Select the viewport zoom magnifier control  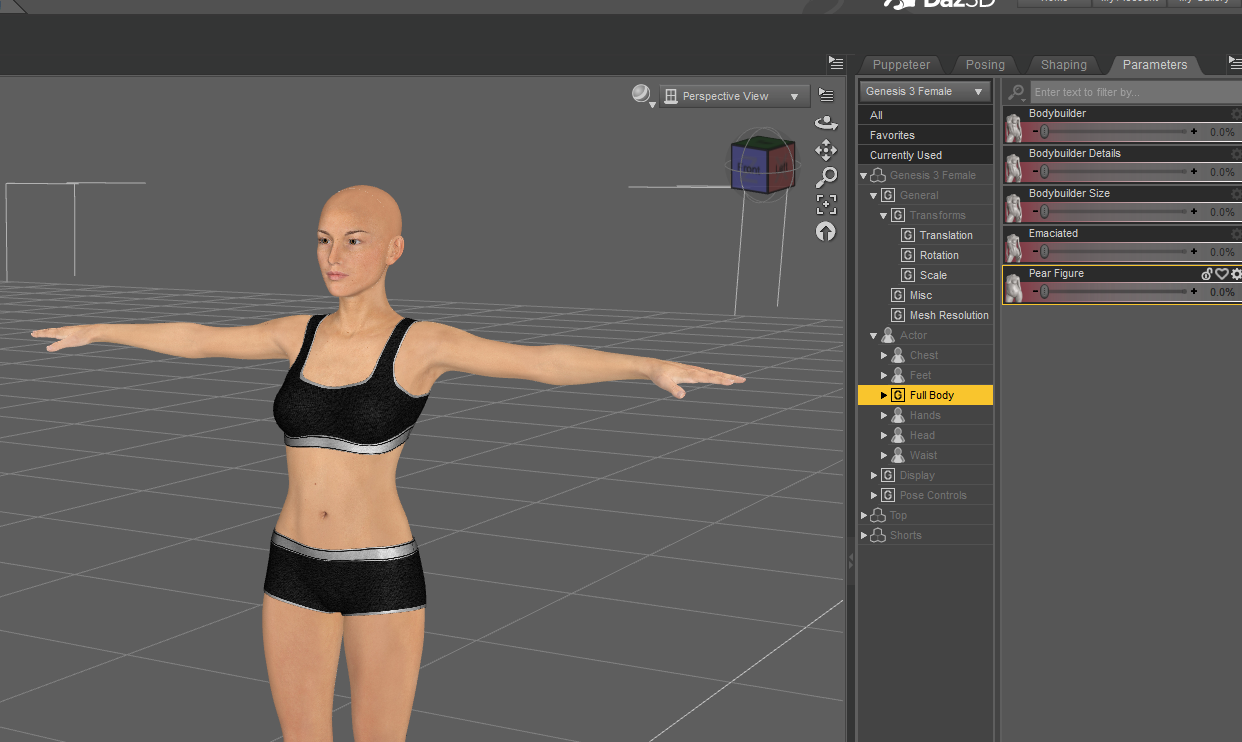coord(826,177)
